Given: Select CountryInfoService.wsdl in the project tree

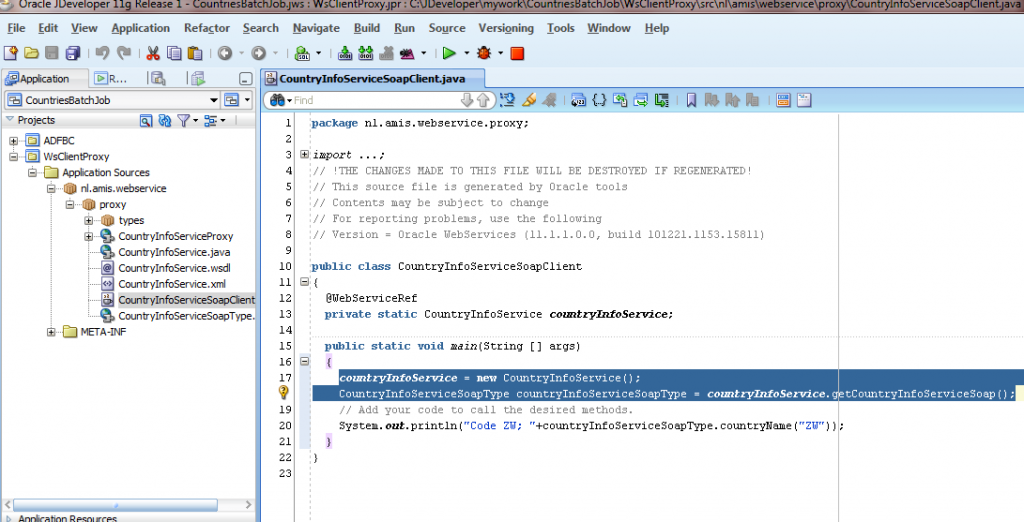Looking at the screenshot, I should click(x=173, y=268).
